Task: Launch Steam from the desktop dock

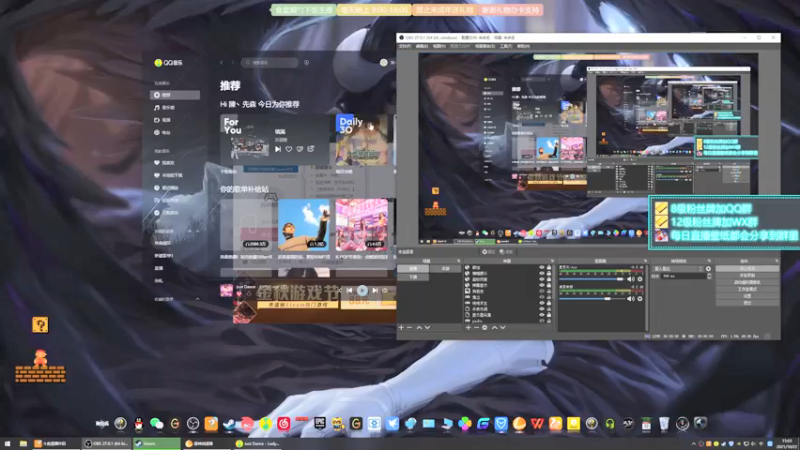Action: click(x=229, y=423)
